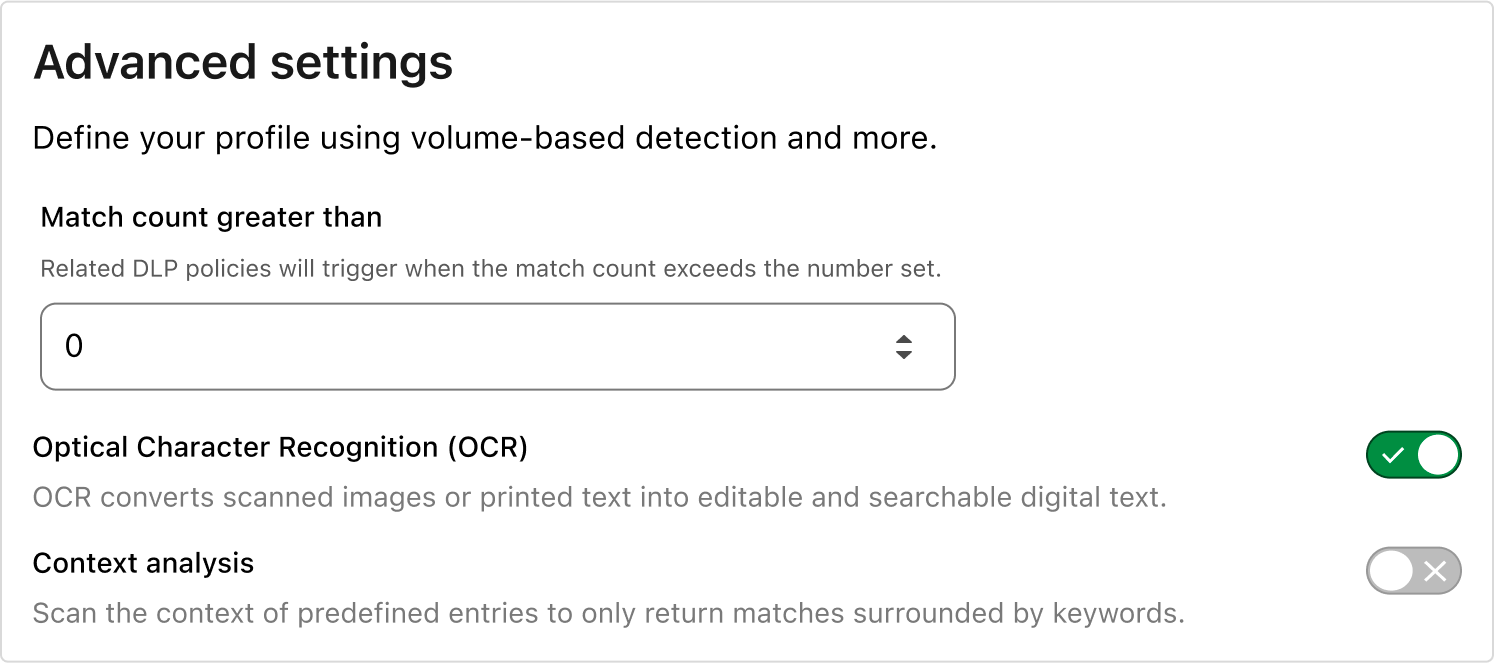
Task: Click the white knob of the OCR switch
Action: 1437,455
